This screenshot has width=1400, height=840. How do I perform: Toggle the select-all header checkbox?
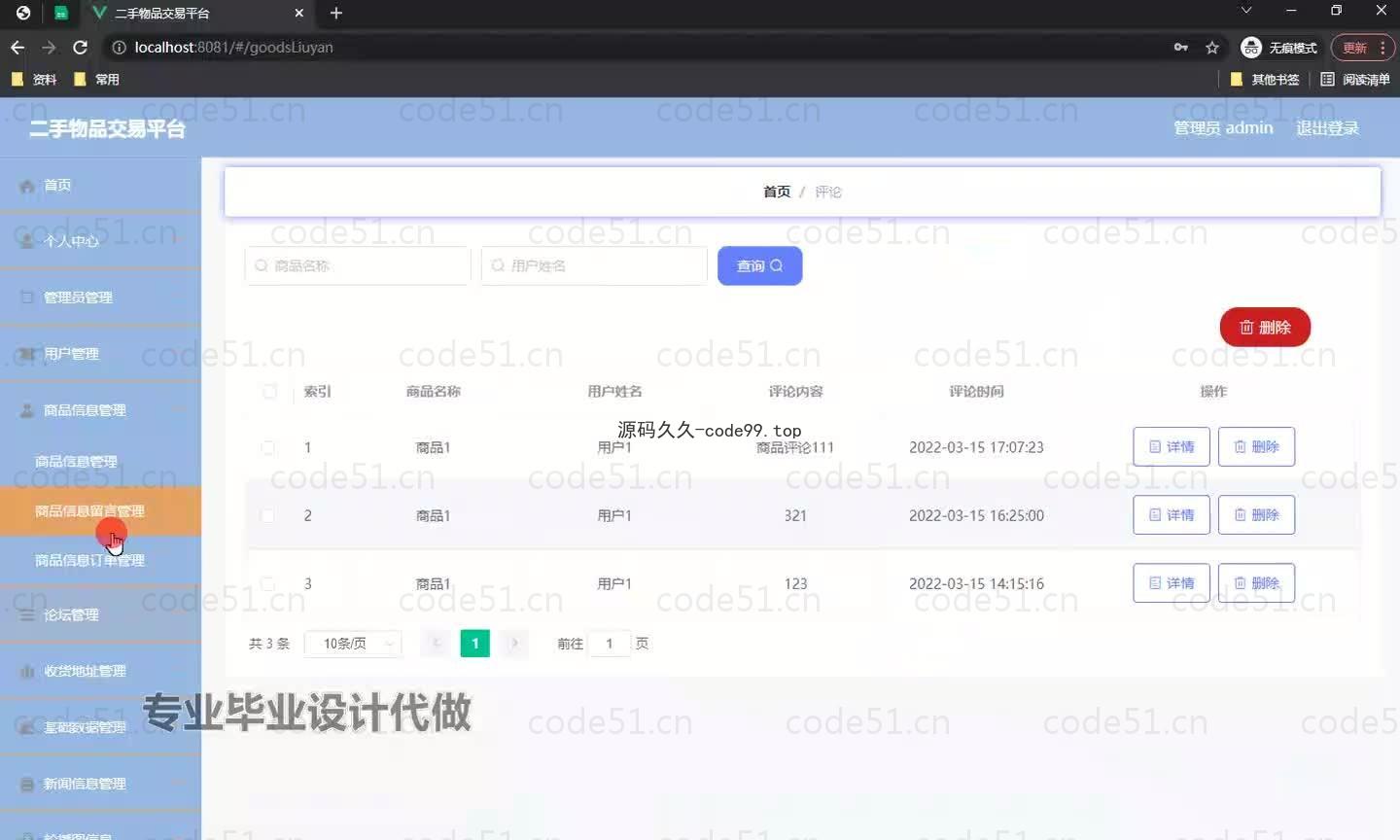(x=269, y=391)
